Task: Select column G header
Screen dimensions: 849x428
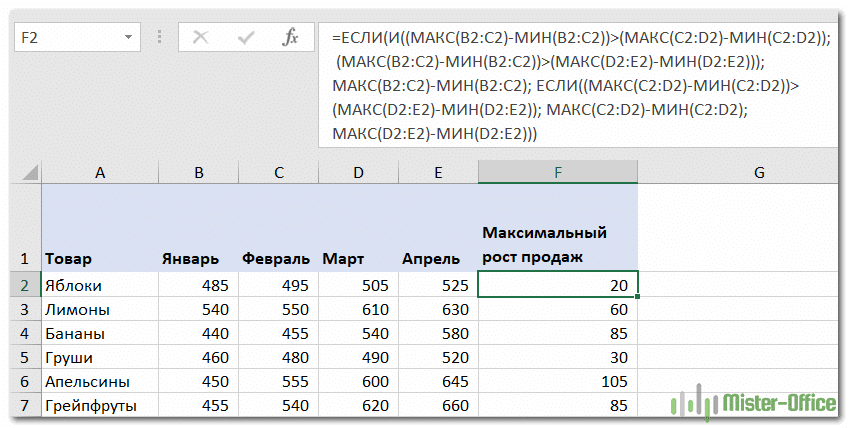Action: tap(758, 172)
